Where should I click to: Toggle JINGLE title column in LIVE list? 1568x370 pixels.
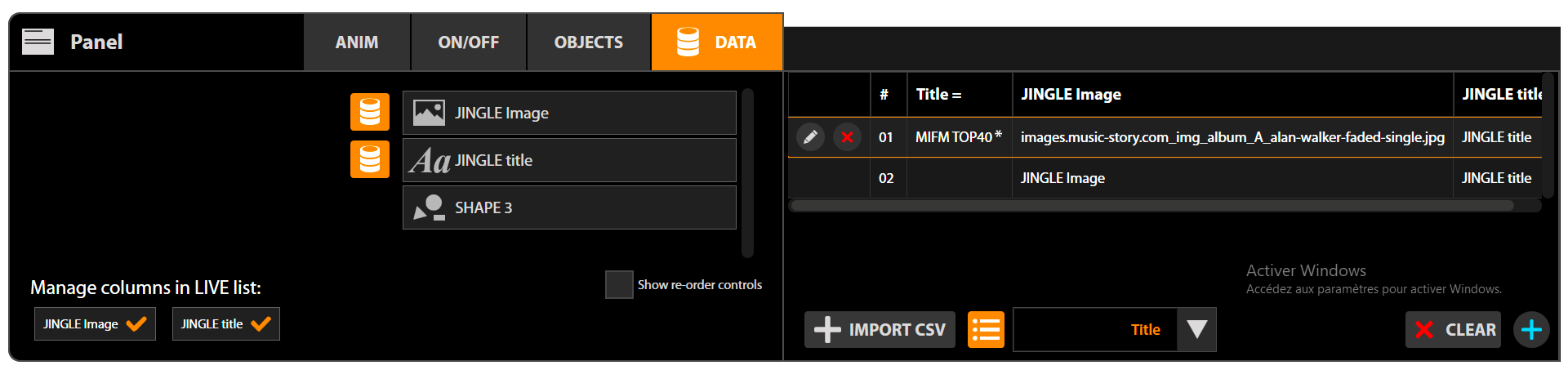[225, 324]
